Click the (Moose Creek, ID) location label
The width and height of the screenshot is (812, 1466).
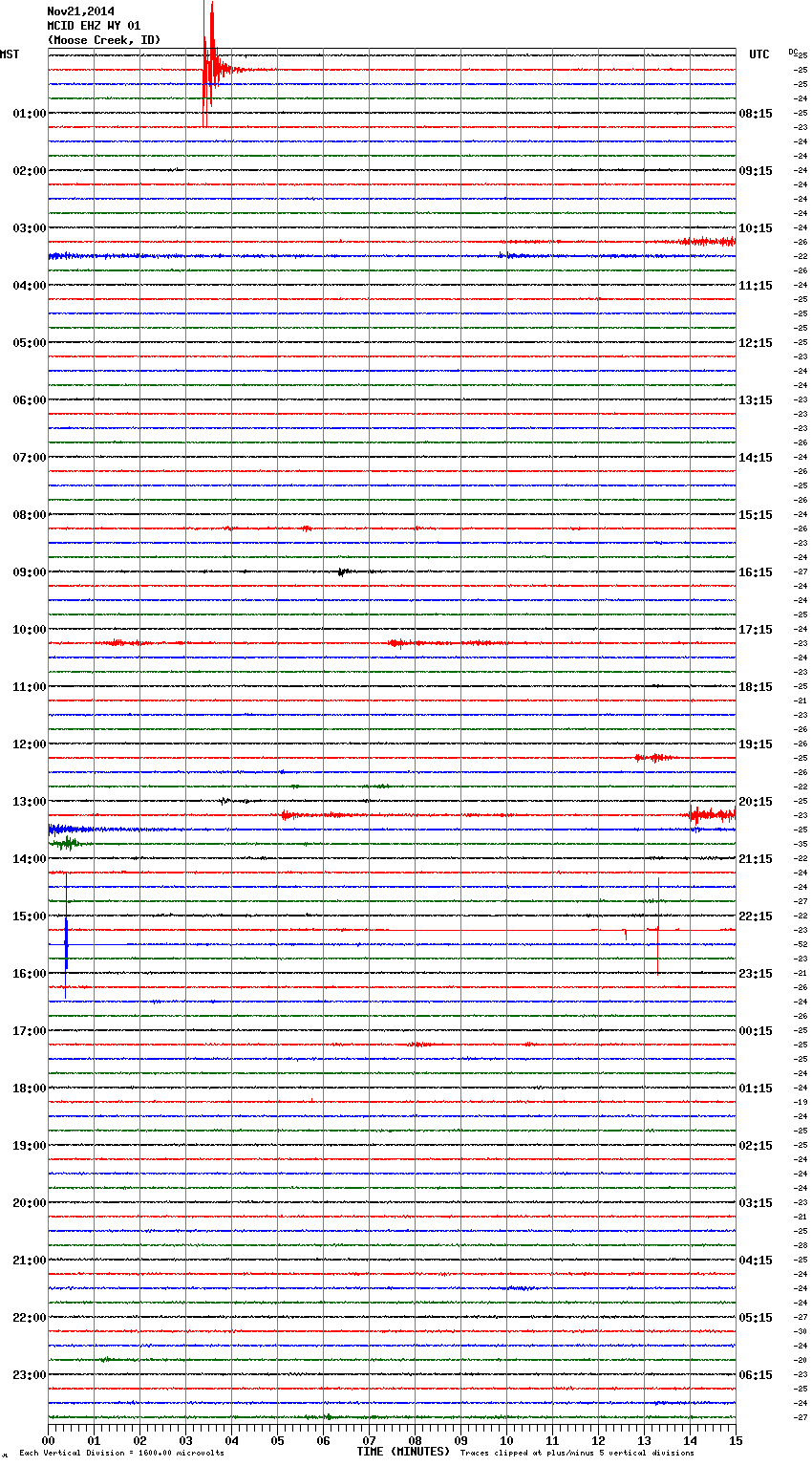click(x=104, y=40)
